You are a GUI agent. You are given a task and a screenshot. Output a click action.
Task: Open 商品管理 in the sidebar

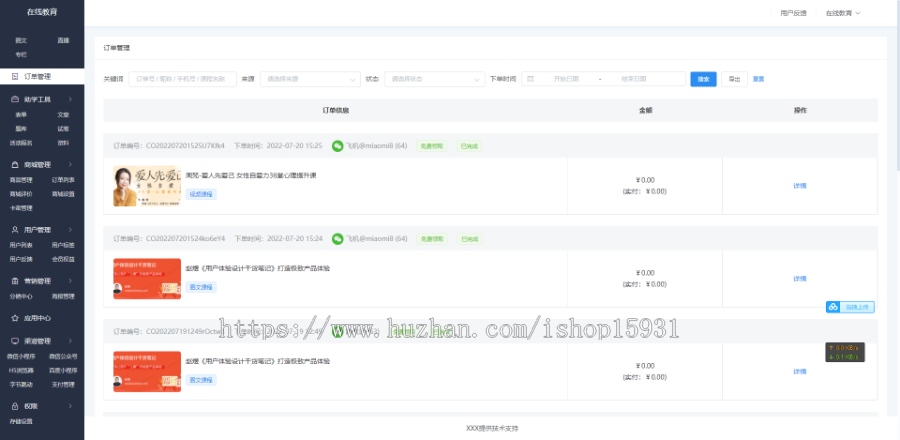point(21,180)
